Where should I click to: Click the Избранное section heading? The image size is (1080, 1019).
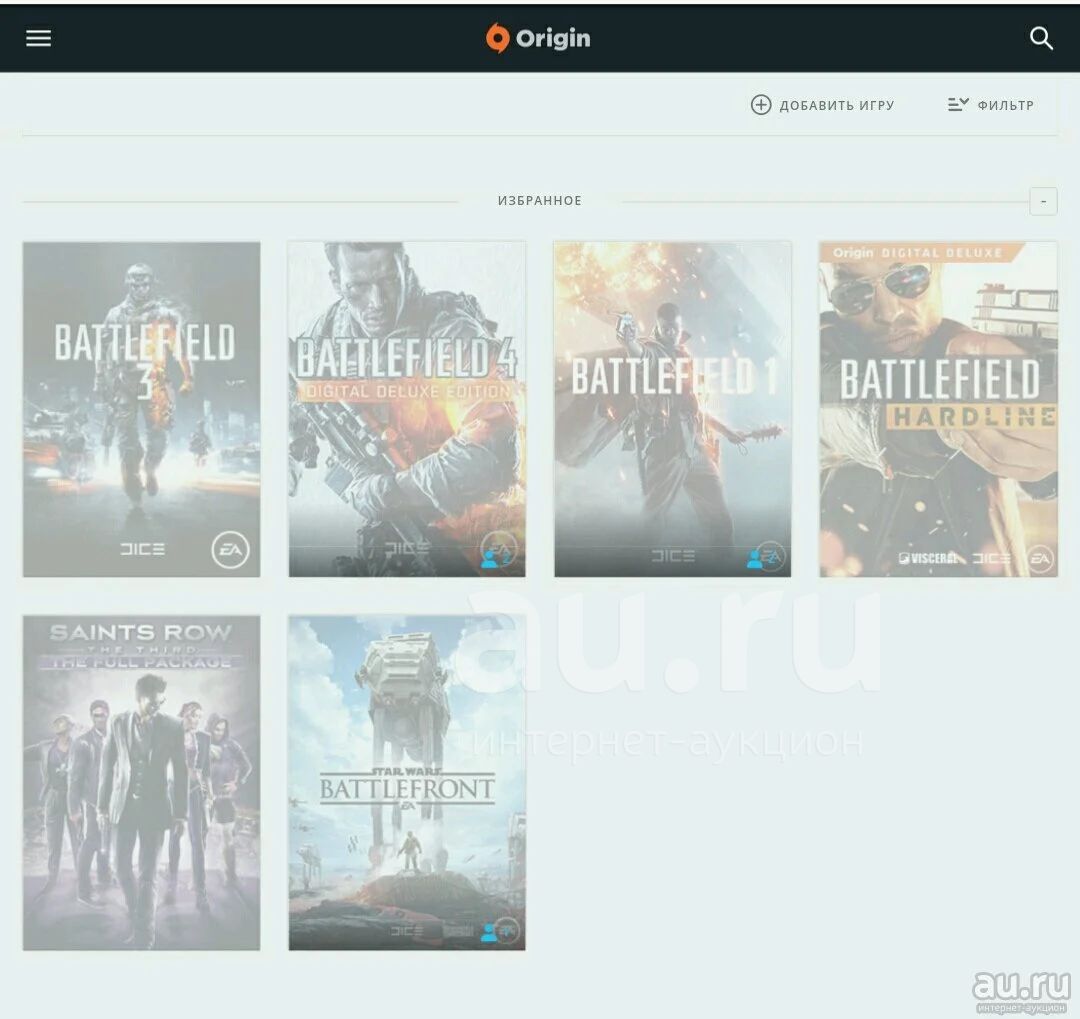[x=539, y=200]
